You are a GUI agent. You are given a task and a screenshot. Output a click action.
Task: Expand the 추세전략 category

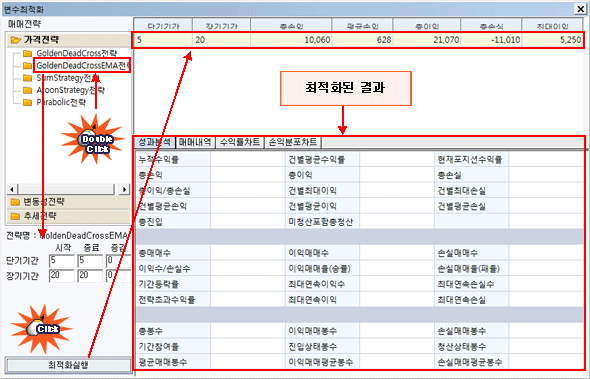pyautogui.click(x=68, y=216)
